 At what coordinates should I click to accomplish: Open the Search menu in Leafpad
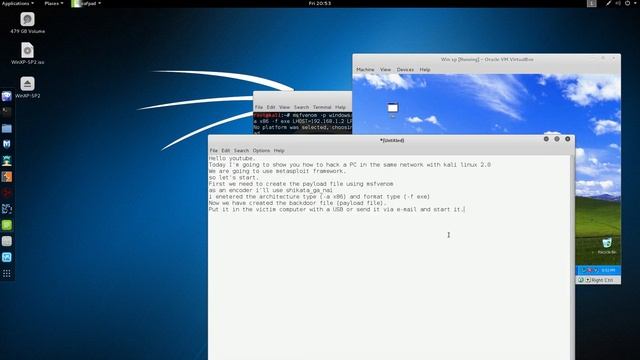tap(241, 151)
